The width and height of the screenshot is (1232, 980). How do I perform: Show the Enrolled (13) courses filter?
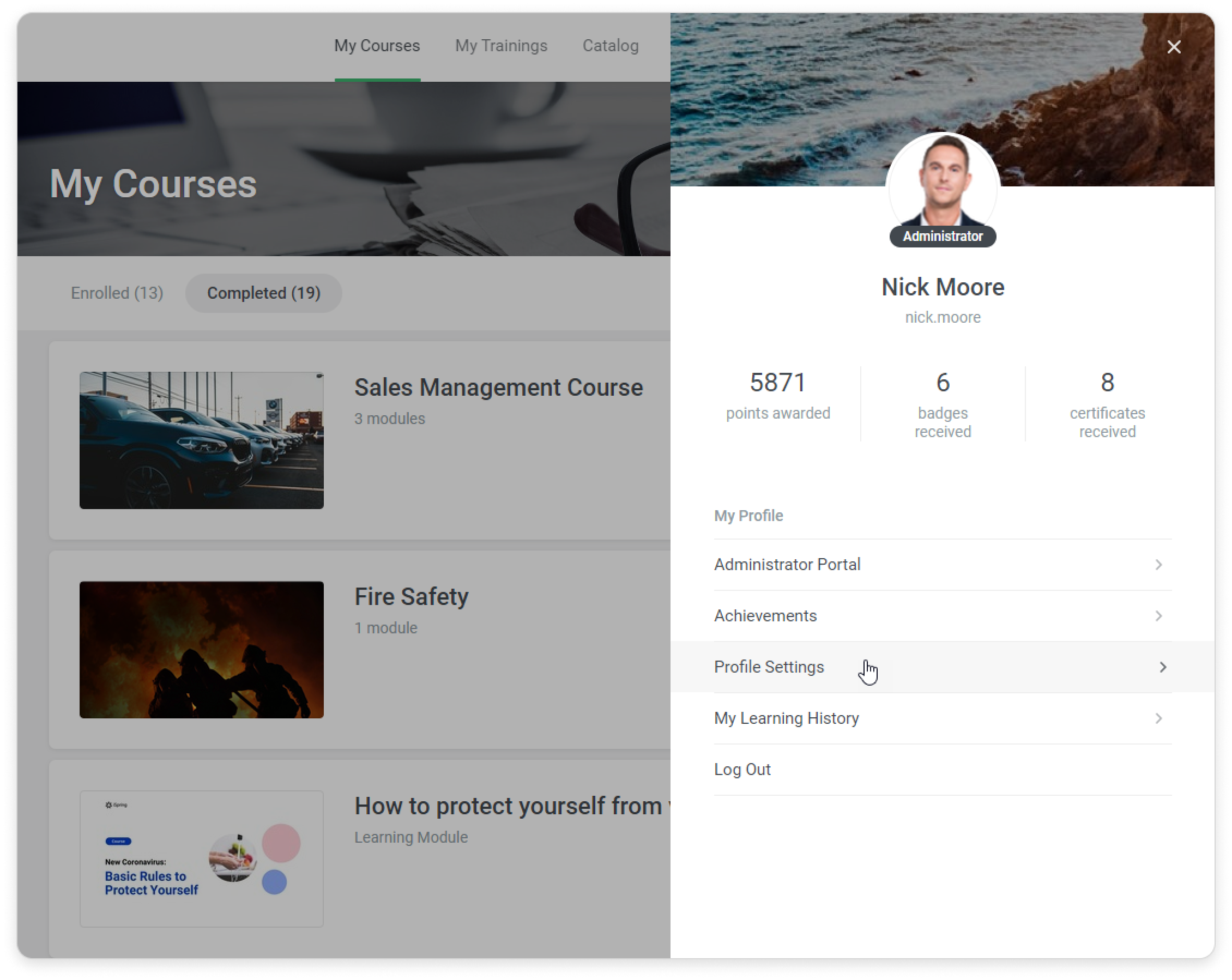[117, 293]
